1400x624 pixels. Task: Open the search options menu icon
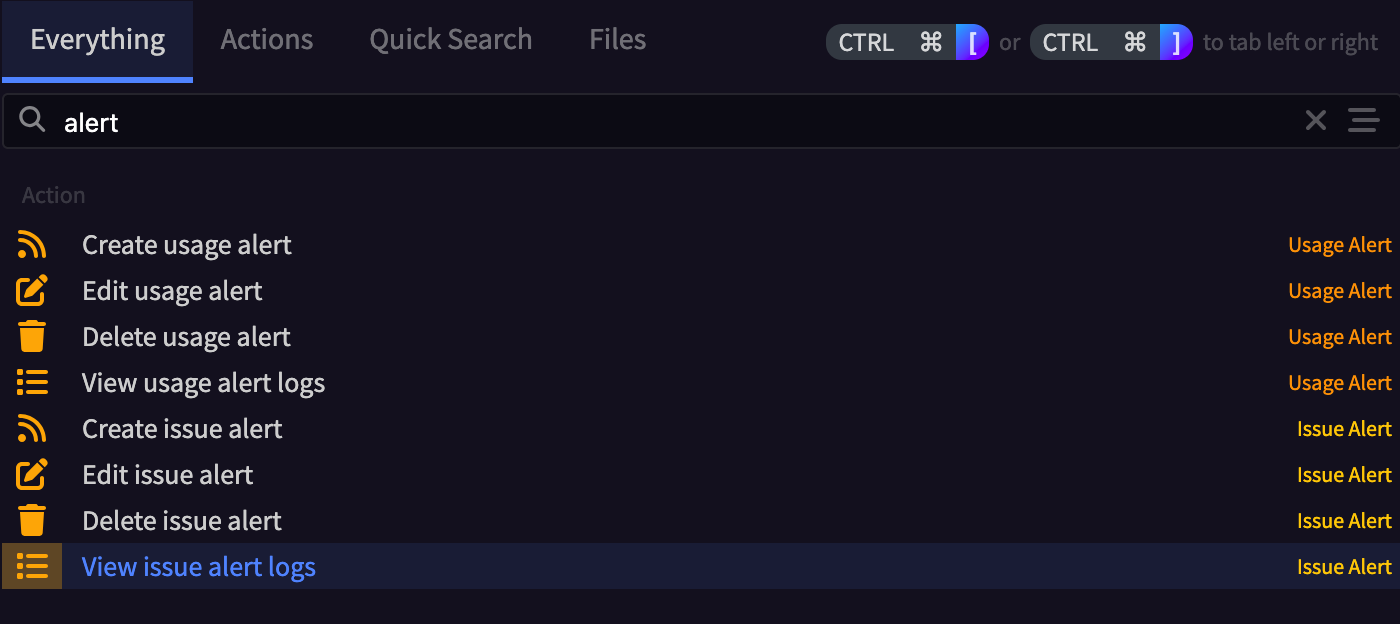(x=1363, y=121)
